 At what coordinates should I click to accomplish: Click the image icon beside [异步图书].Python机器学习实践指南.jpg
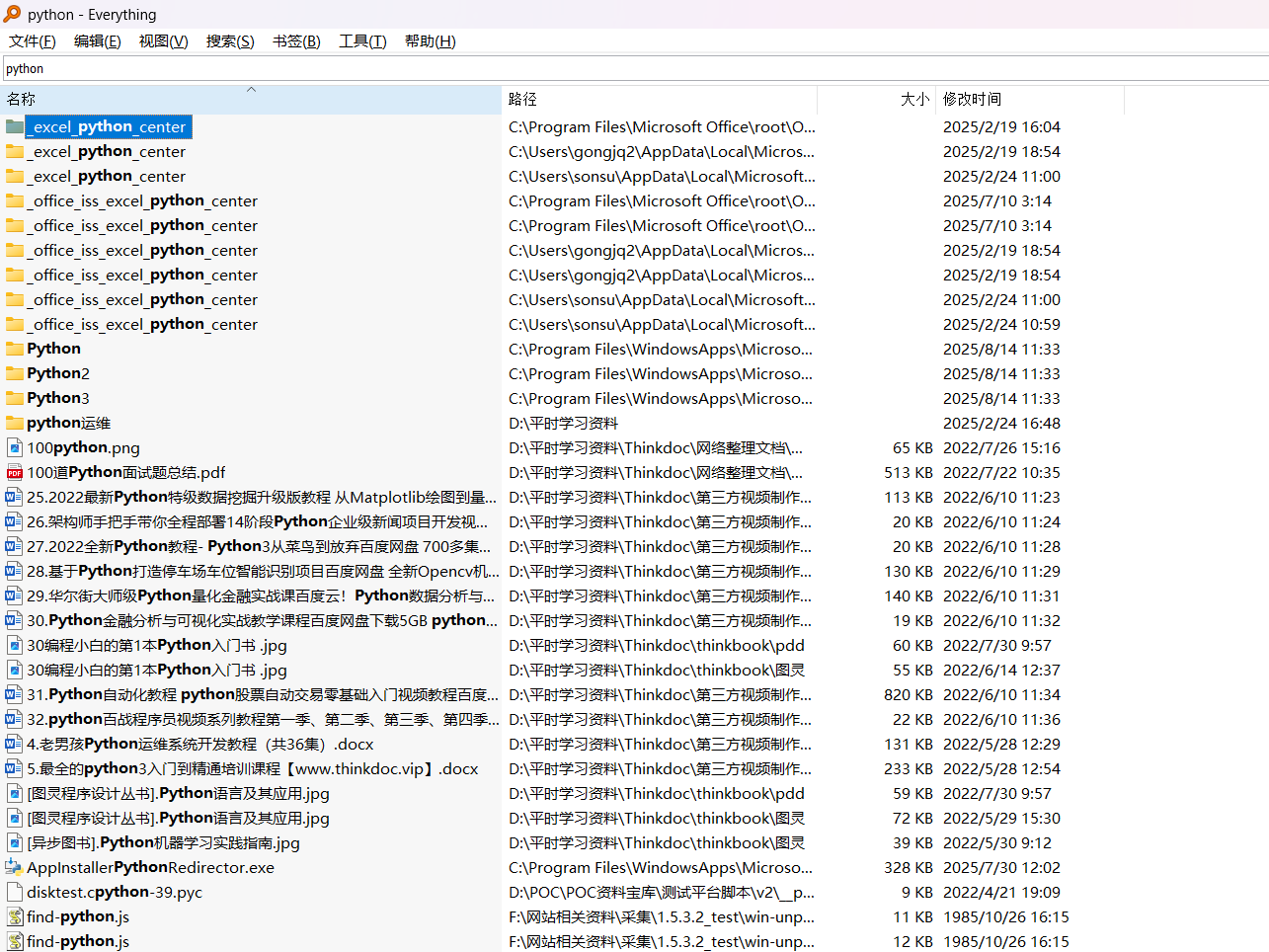click(14, 842)
